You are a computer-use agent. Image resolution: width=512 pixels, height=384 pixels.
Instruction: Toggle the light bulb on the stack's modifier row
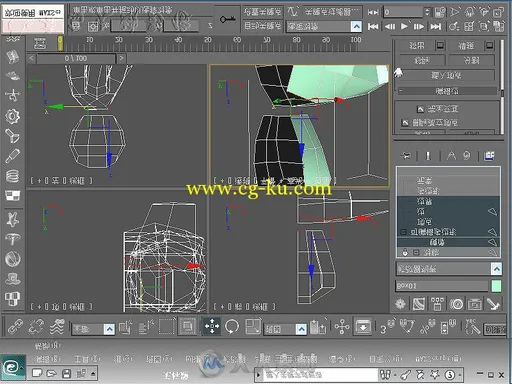(405, 252)
